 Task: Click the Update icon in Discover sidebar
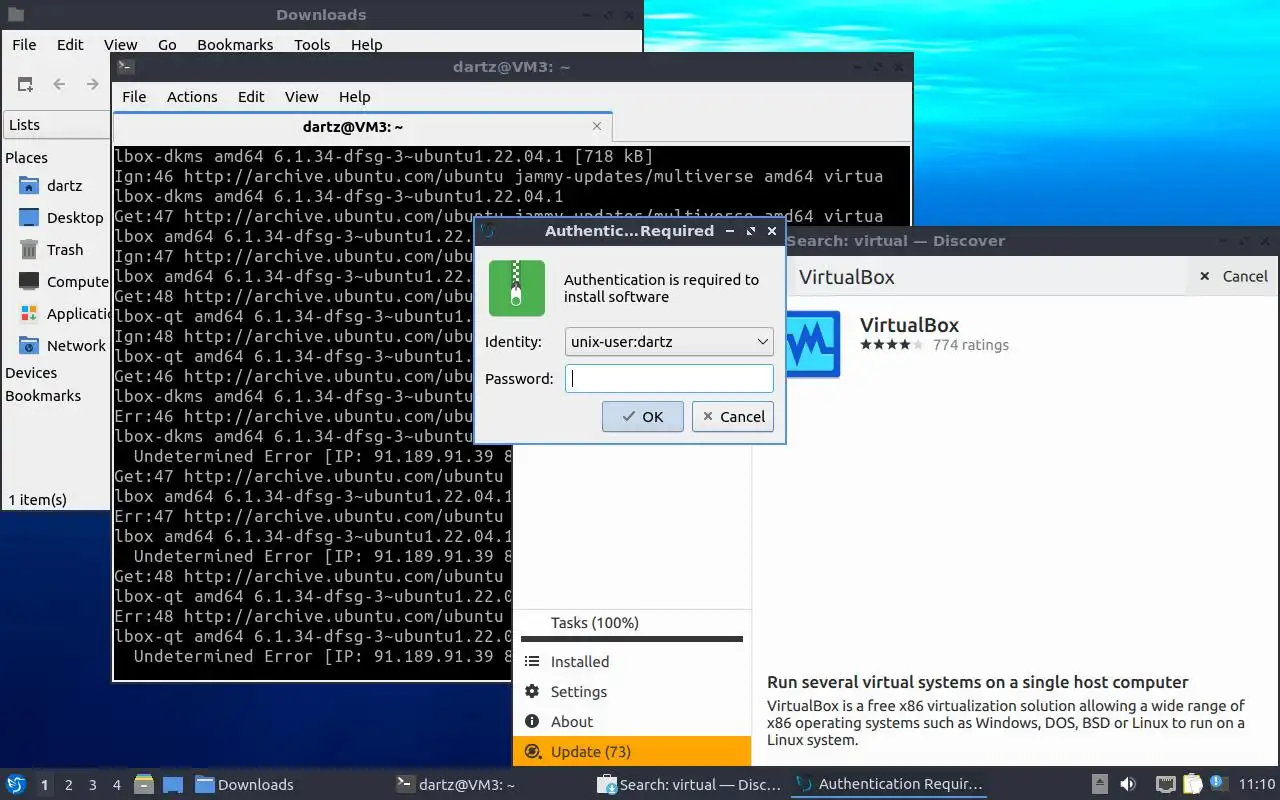[532, 751]
